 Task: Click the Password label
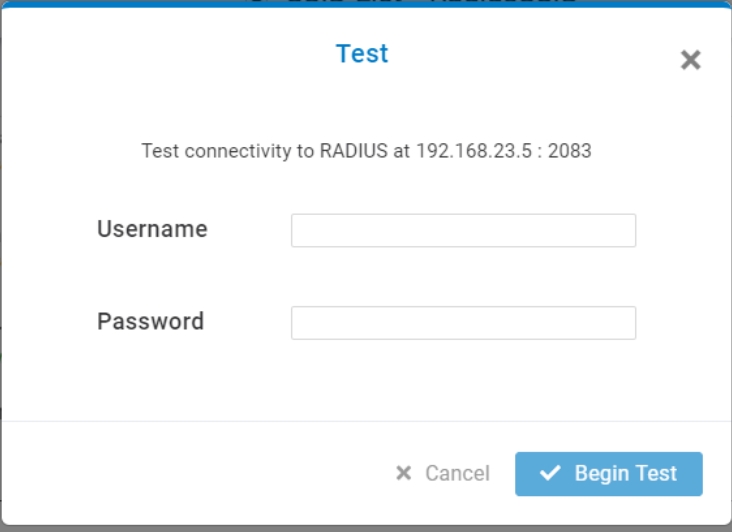tap(150, 321)
